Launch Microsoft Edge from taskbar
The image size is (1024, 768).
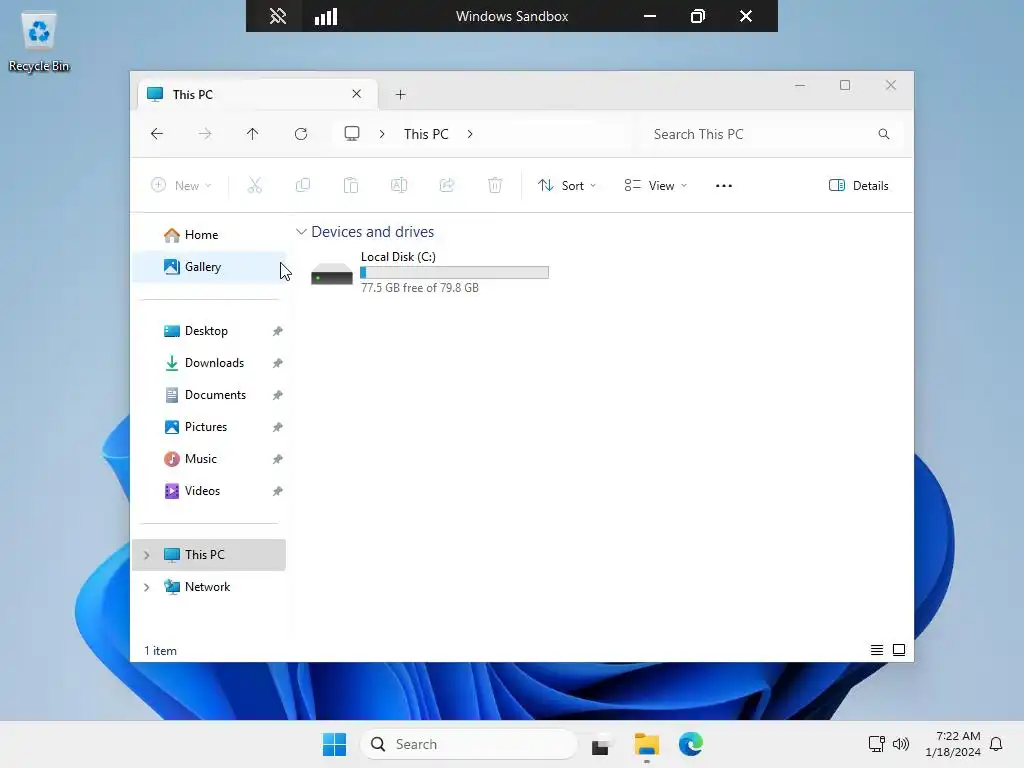(691, 744)
